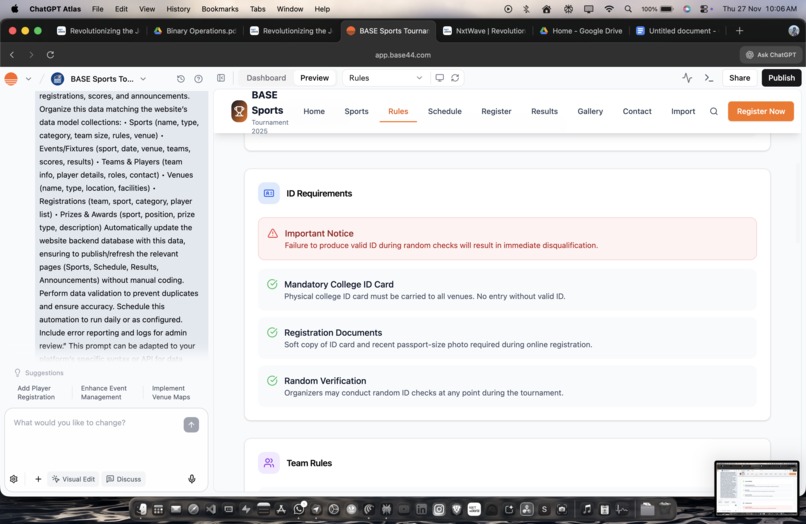Click the orange Register Now button
Viewport: 806px width, 524px height.
coord(761,111)
